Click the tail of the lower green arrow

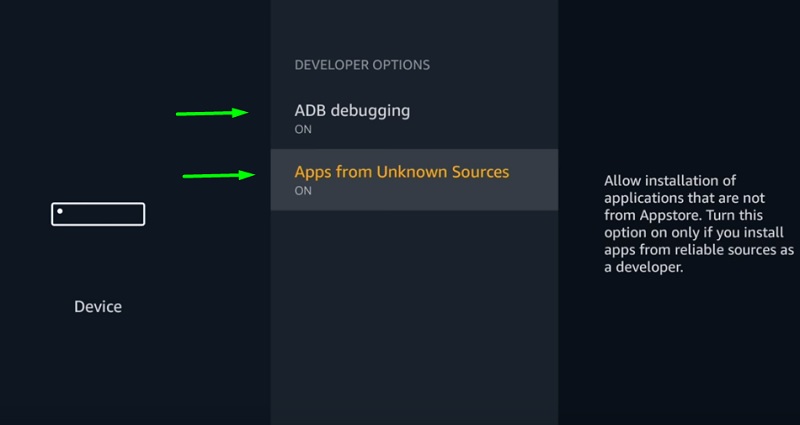pos(189,177)
